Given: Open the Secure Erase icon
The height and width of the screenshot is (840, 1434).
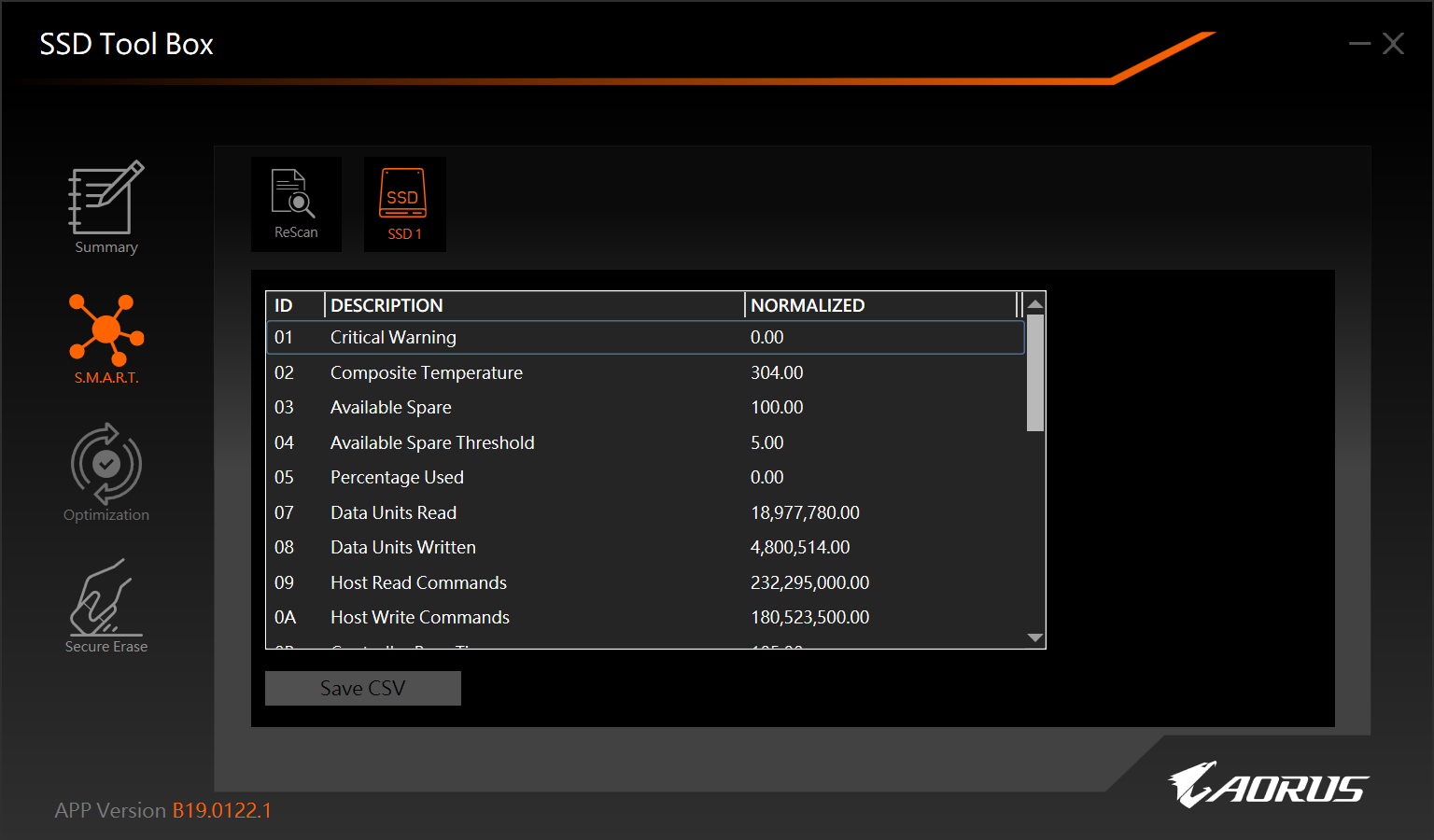Looking at the screenshot, I should tap(105, 598).
